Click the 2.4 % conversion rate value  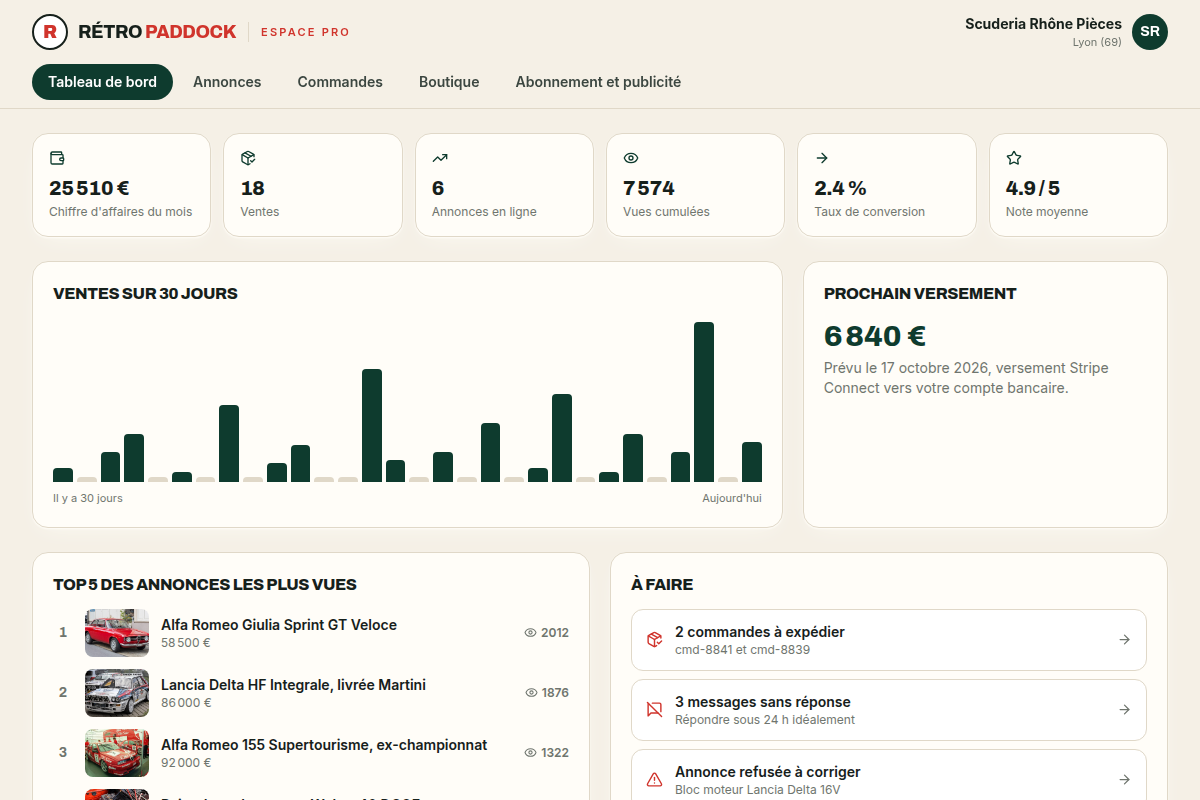[840, 188]
